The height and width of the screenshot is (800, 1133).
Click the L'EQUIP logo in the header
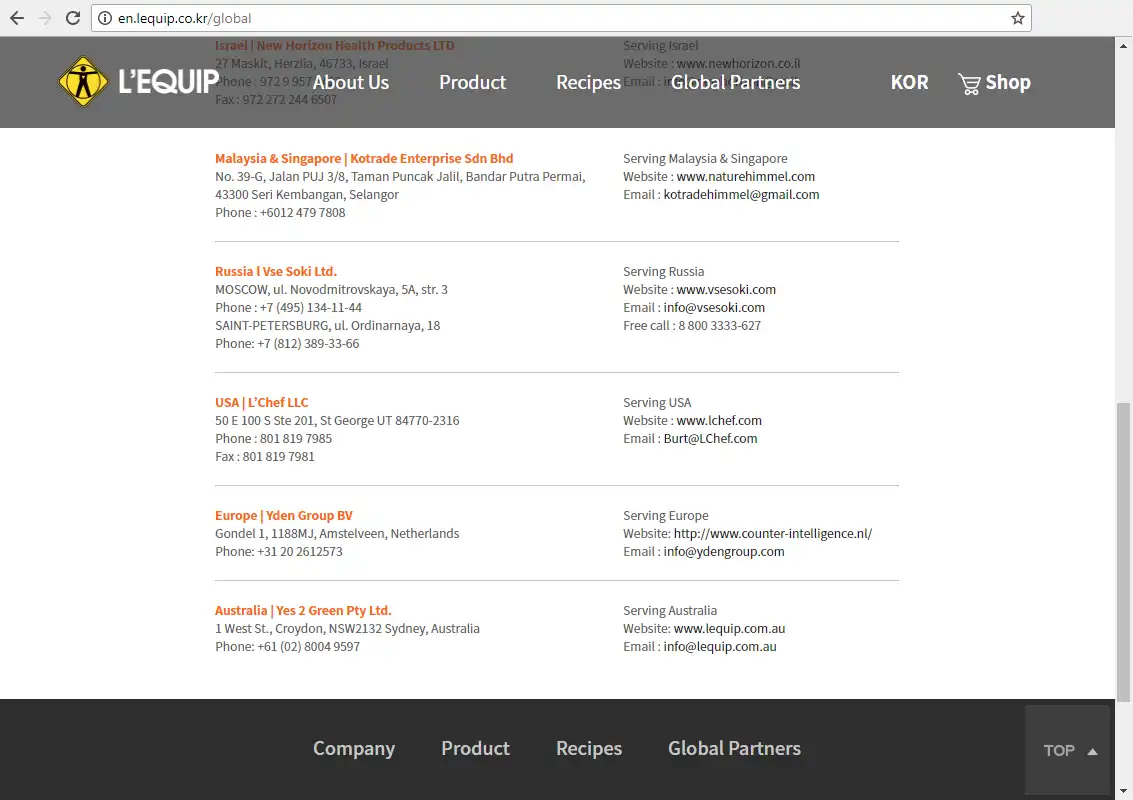coord(139,82)
